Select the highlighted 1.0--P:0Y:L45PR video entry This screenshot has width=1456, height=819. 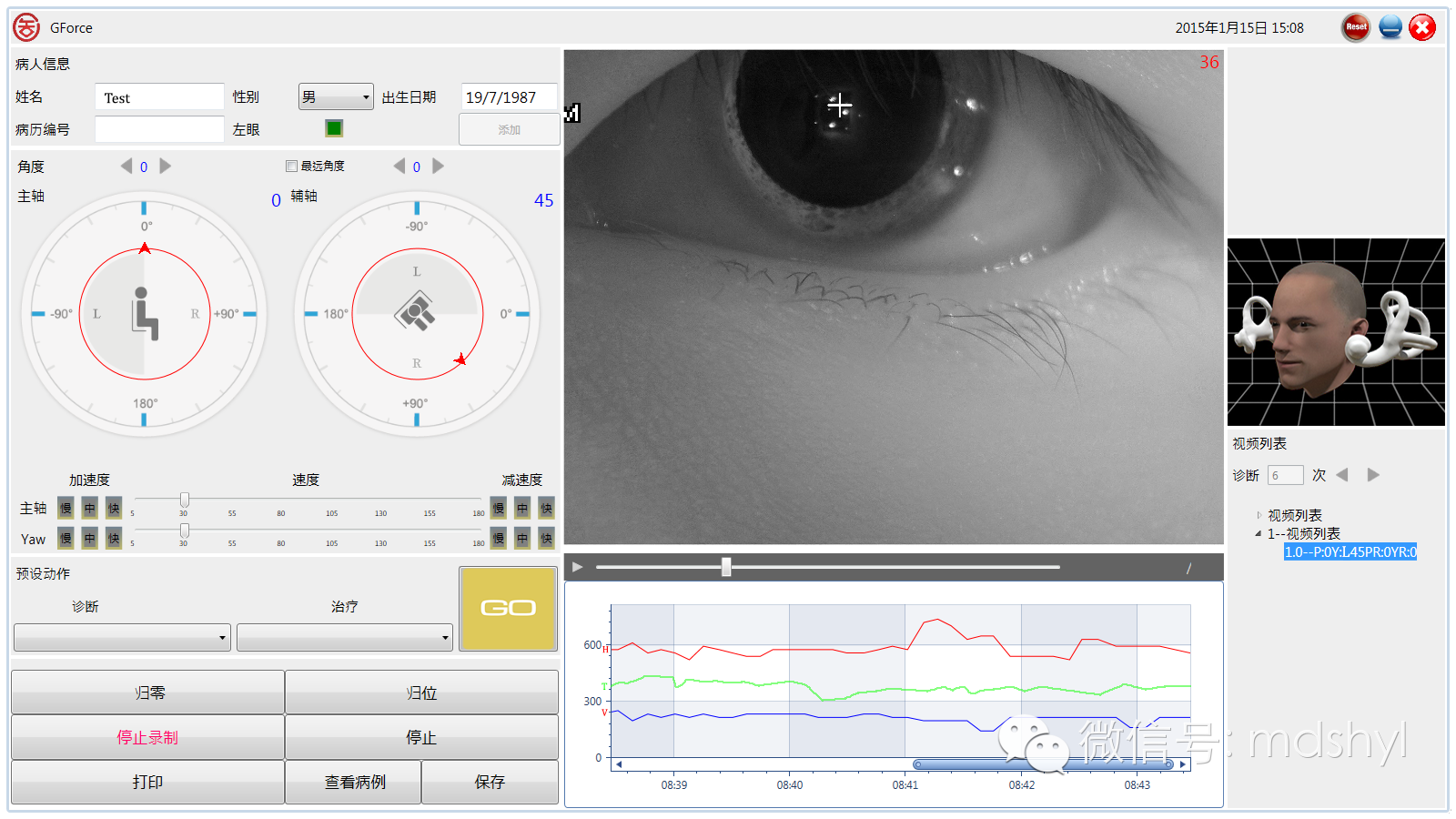(1350, 551)
